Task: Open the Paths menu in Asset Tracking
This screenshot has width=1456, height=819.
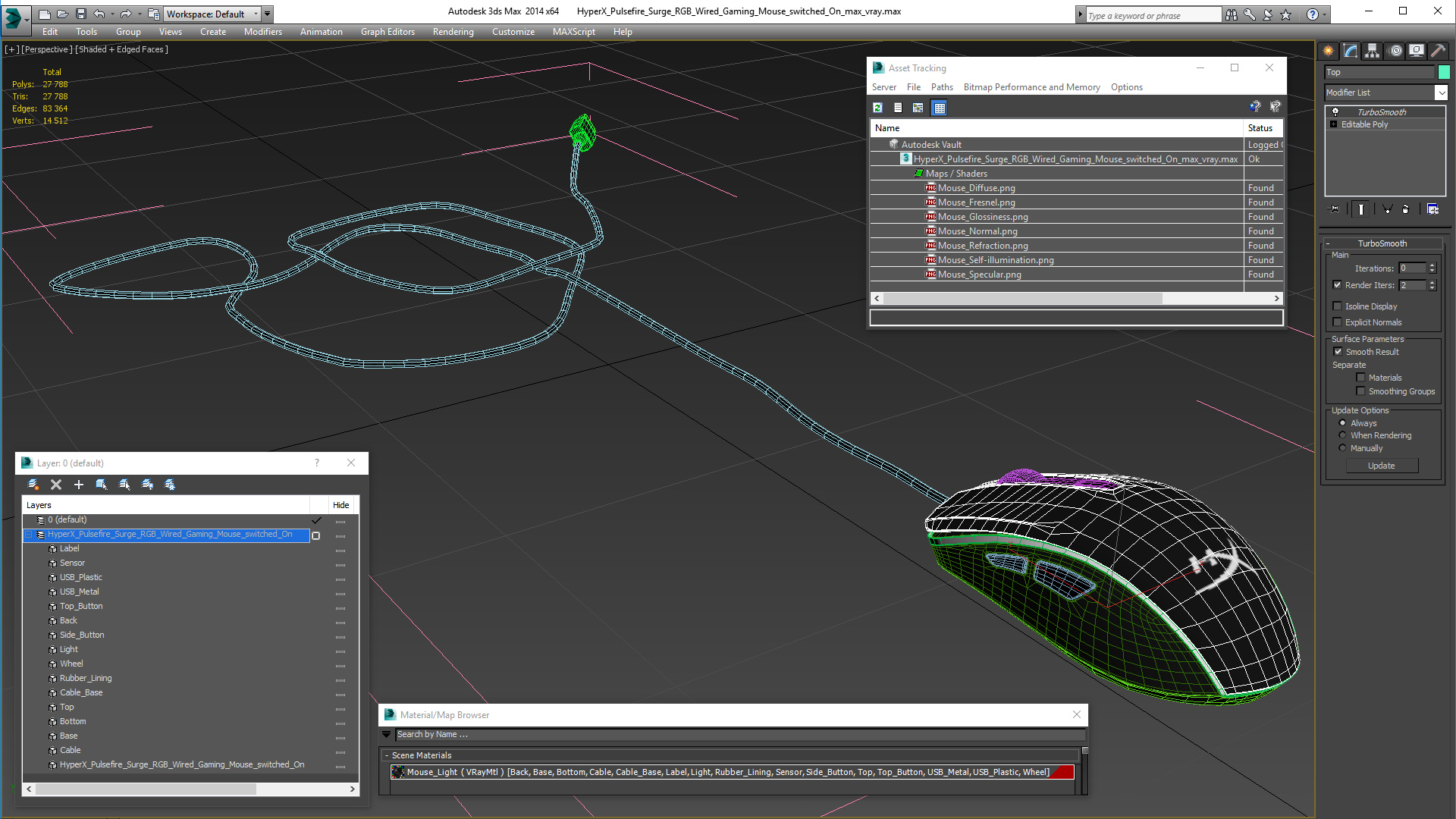Action: click(x=942, y=87)
